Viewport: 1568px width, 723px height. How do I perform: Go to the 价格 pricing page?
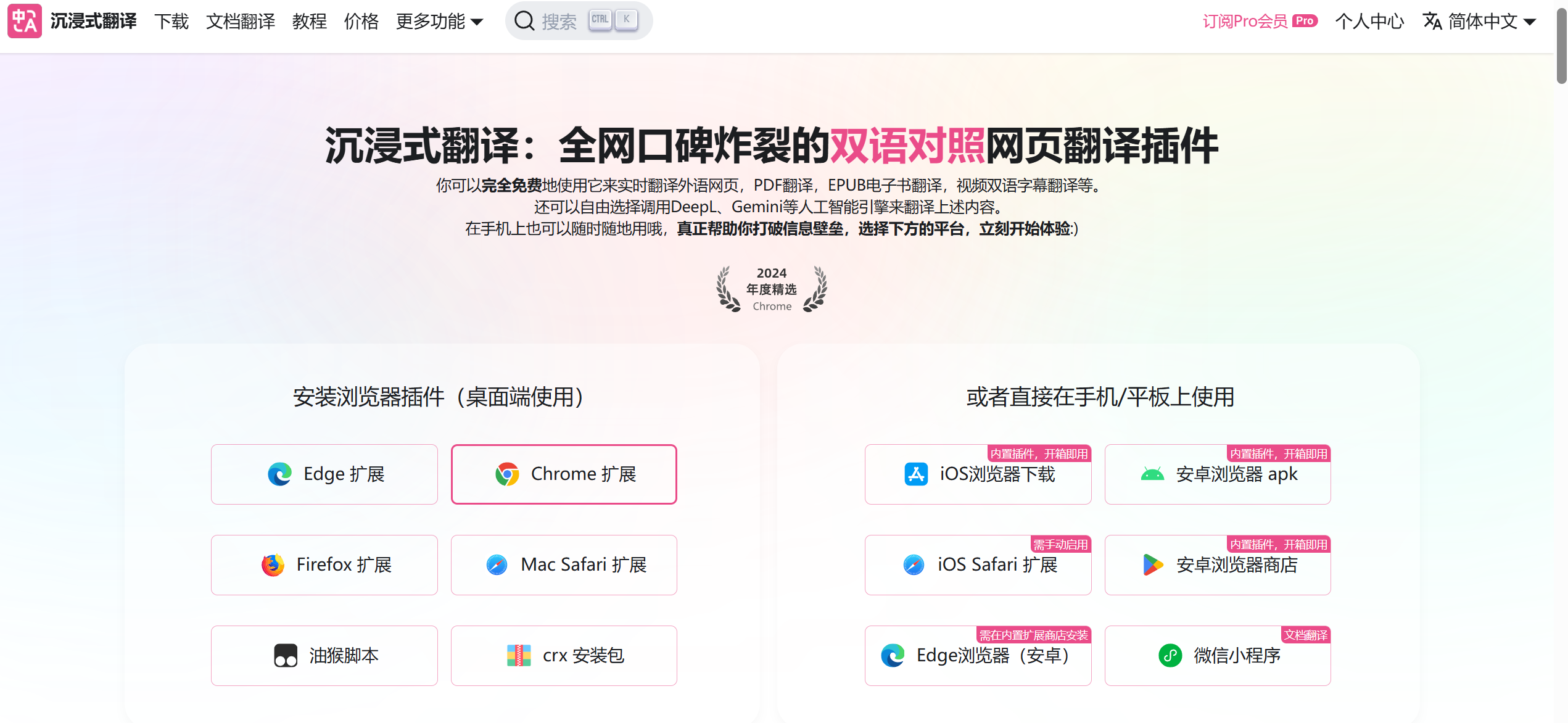361,22
